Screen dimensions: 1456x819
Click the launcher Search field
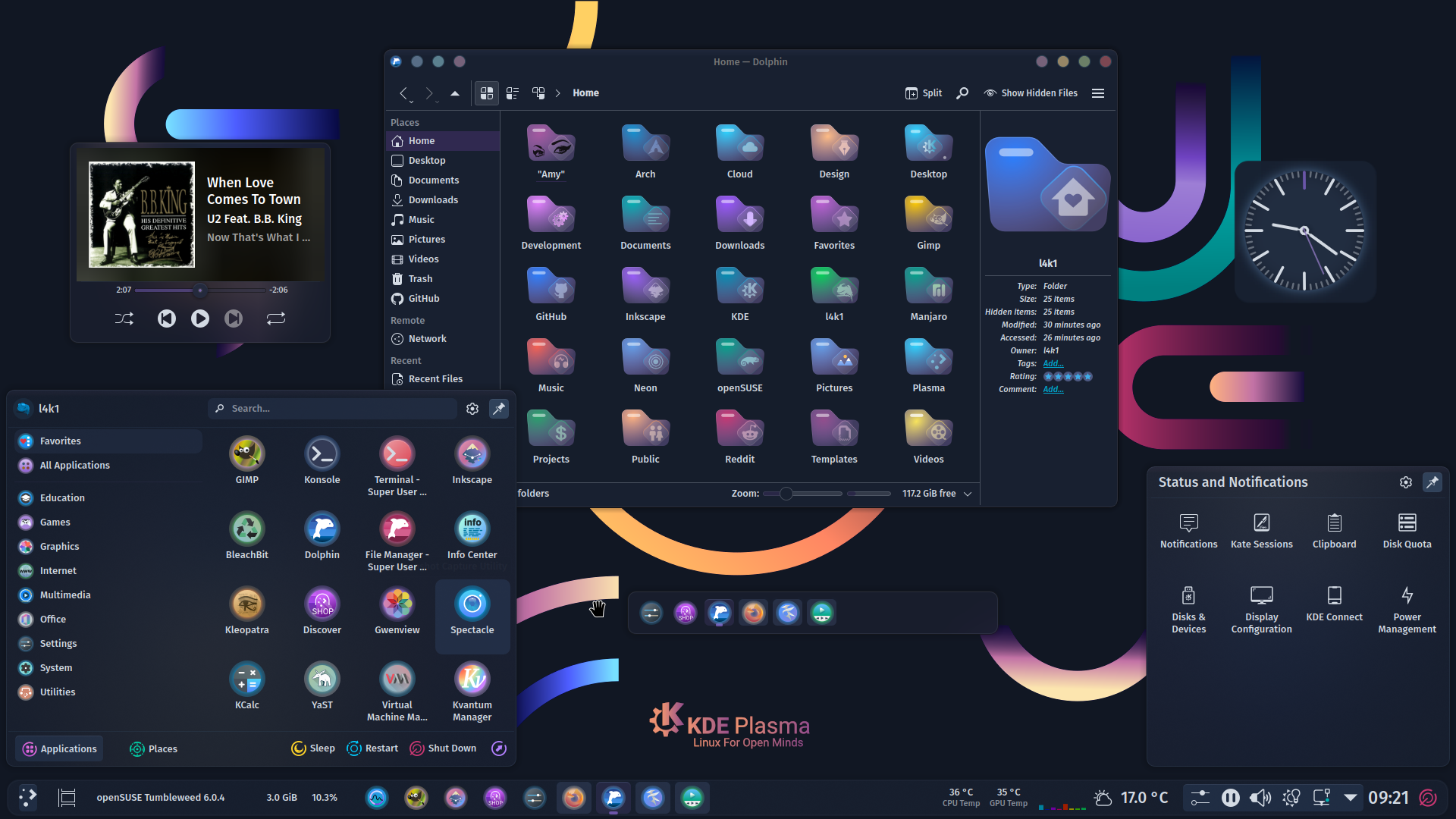tap(332, 409)
